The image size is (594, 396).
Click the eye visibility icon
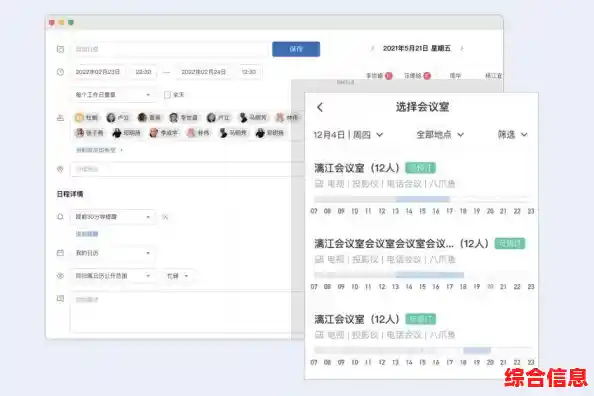[x=60, y=276]
